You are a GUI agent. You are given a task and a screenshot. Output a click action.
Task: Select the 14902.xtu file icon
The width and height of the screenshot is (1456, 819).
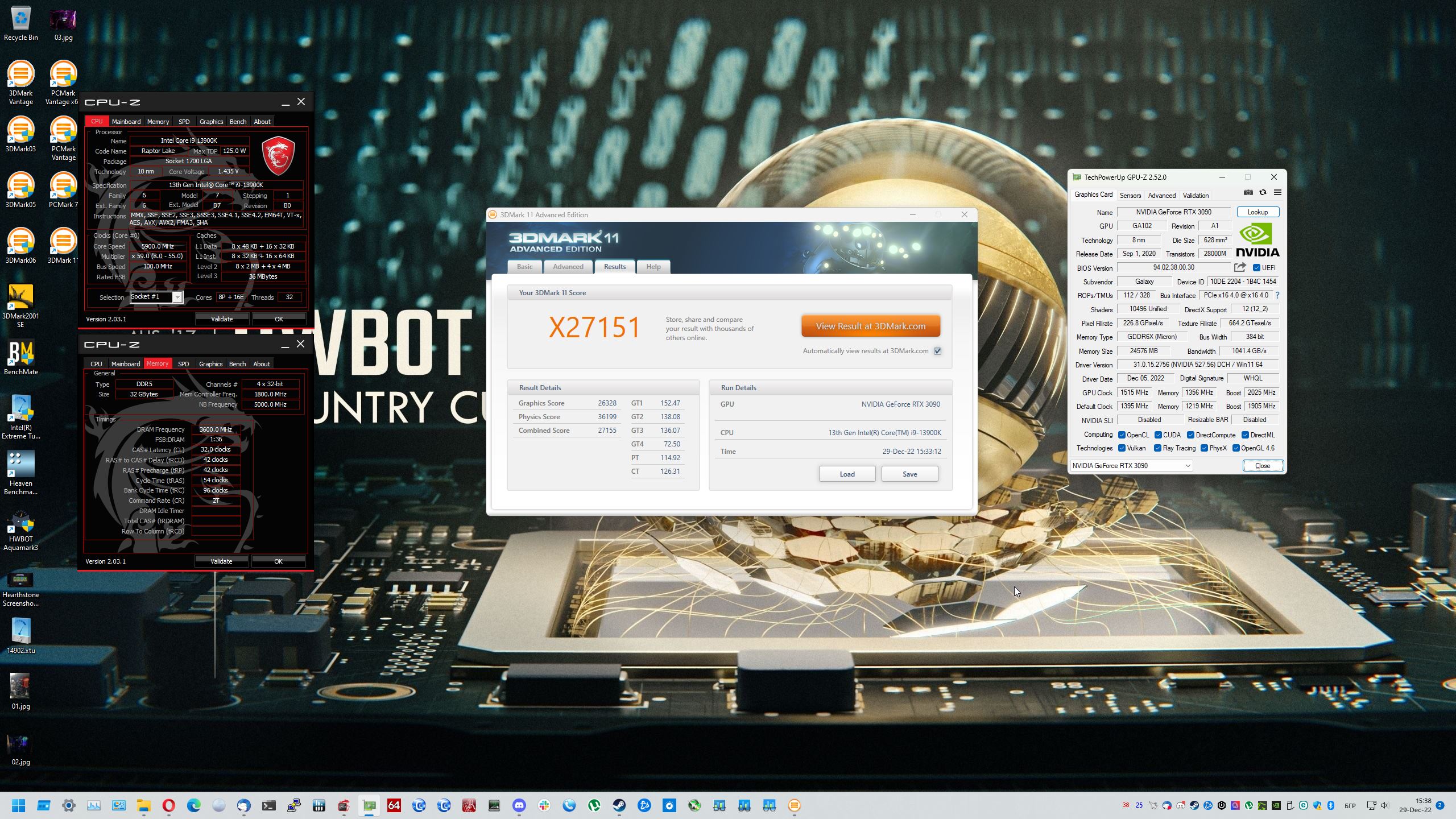(x=21, y=636)
